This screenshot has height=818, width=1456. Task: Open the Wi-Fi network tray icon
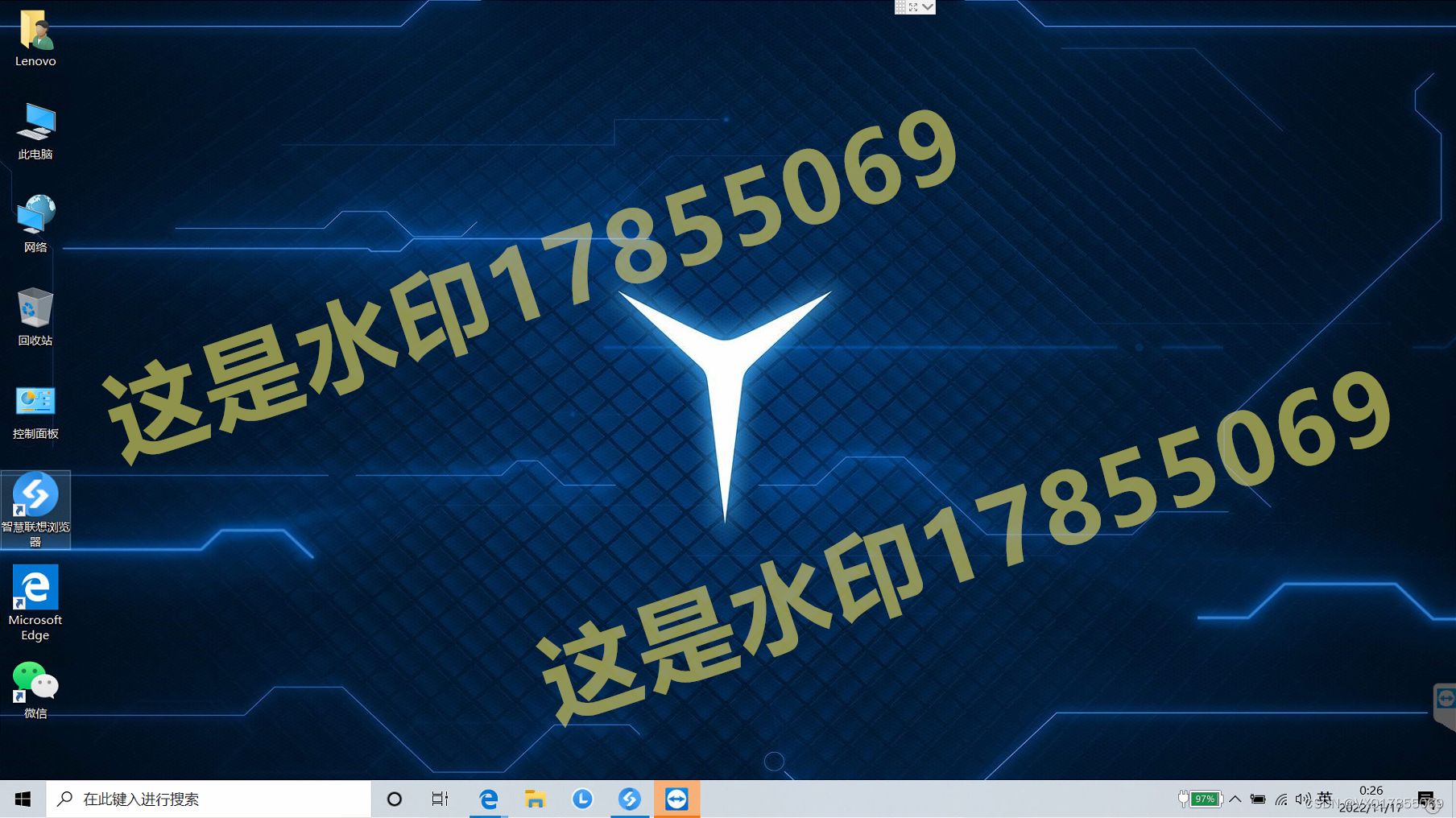click(1281, 799)
